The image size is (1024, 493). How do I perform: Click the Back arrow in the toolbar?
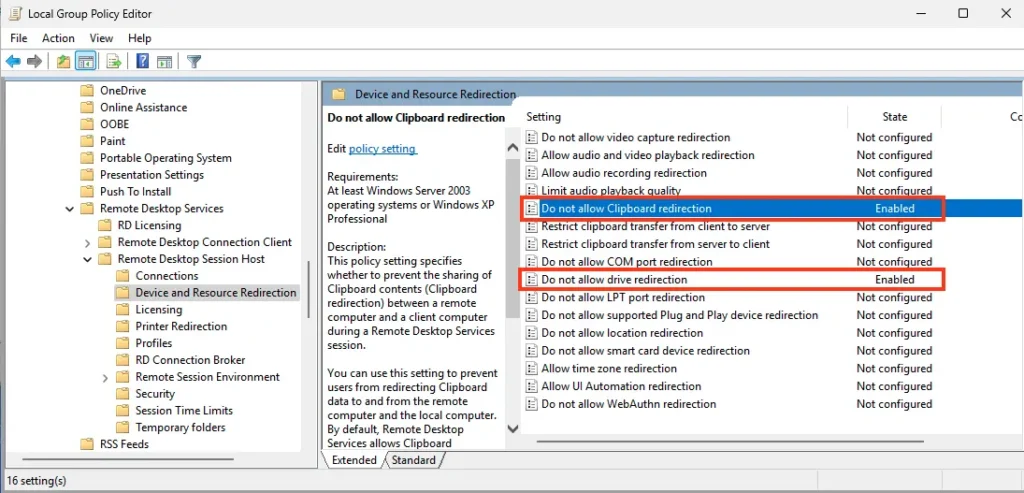point(13,61)
